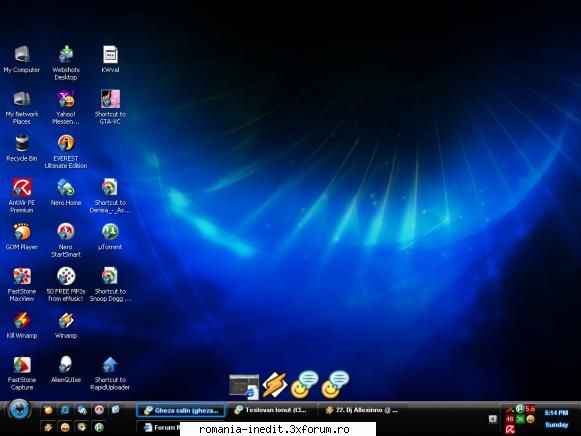Launch AlienGUIse
This screenshot has height=436, width=581.
66,369
